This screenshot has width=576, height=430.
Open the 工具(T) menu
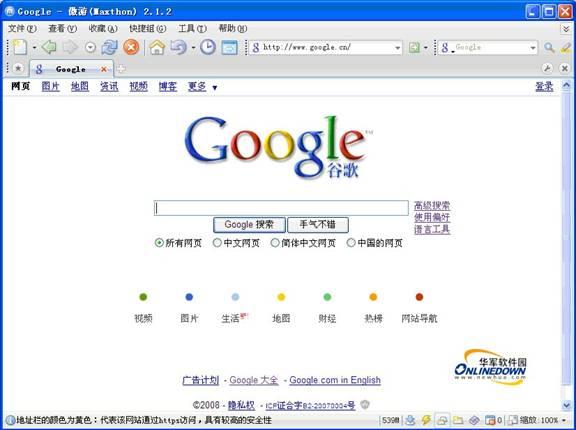pyautogui.click(x=192, y=28)
